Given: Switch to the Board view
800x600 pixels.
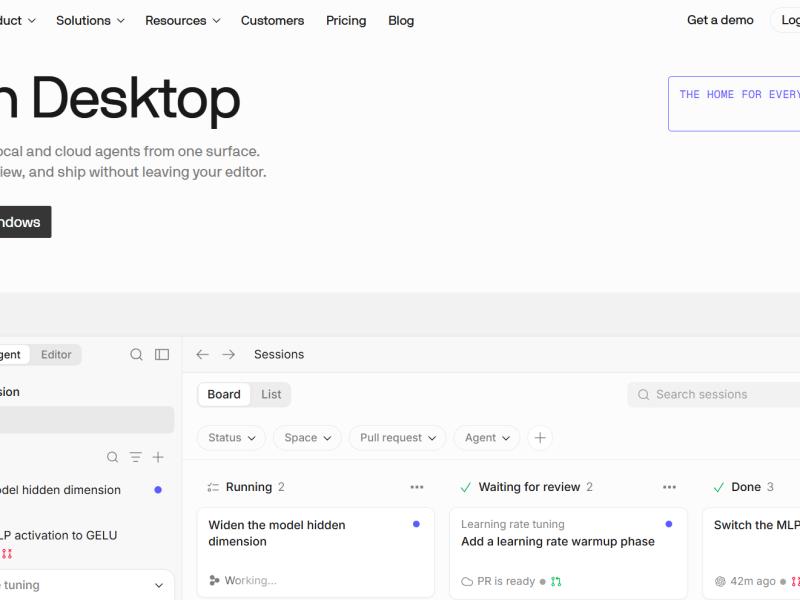Looking at the screenshot, I should click(x=224, y=394).
